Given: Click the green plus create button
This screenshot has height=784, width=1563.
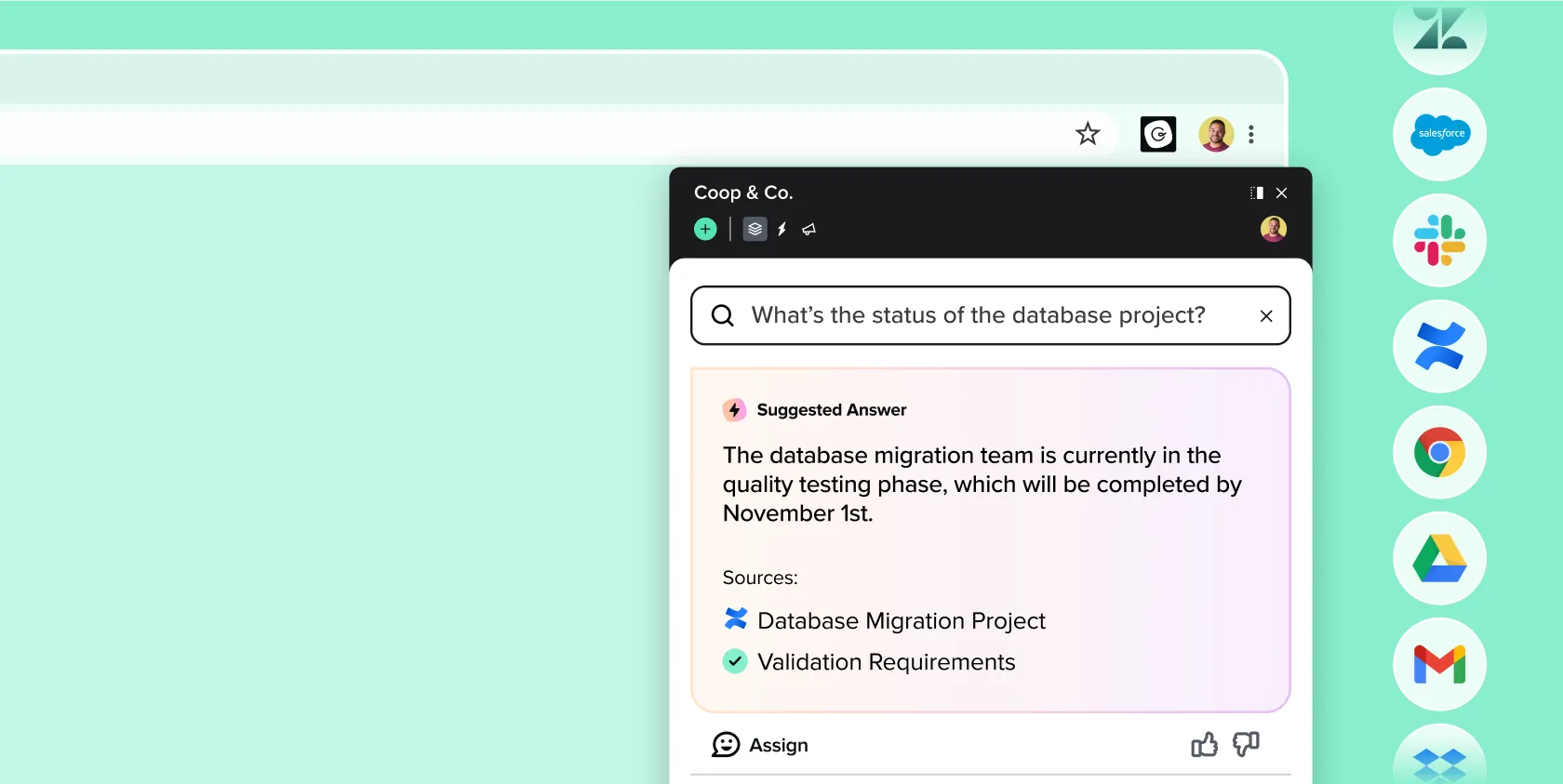Looking at the screenshot, I should [705, 229].
